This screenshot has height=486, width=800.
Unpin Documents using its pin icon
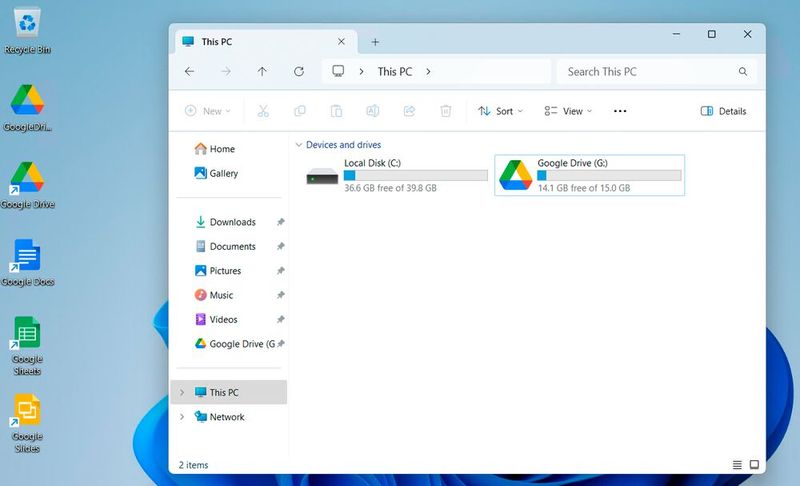coord(280,246)
